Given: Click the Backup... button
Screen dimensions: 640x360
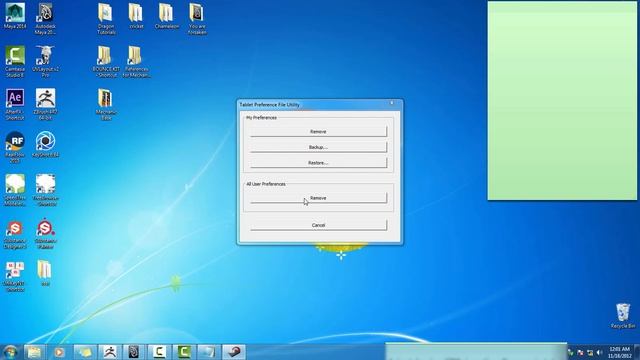Looking at the screenshot, I should tap(318, 147).
